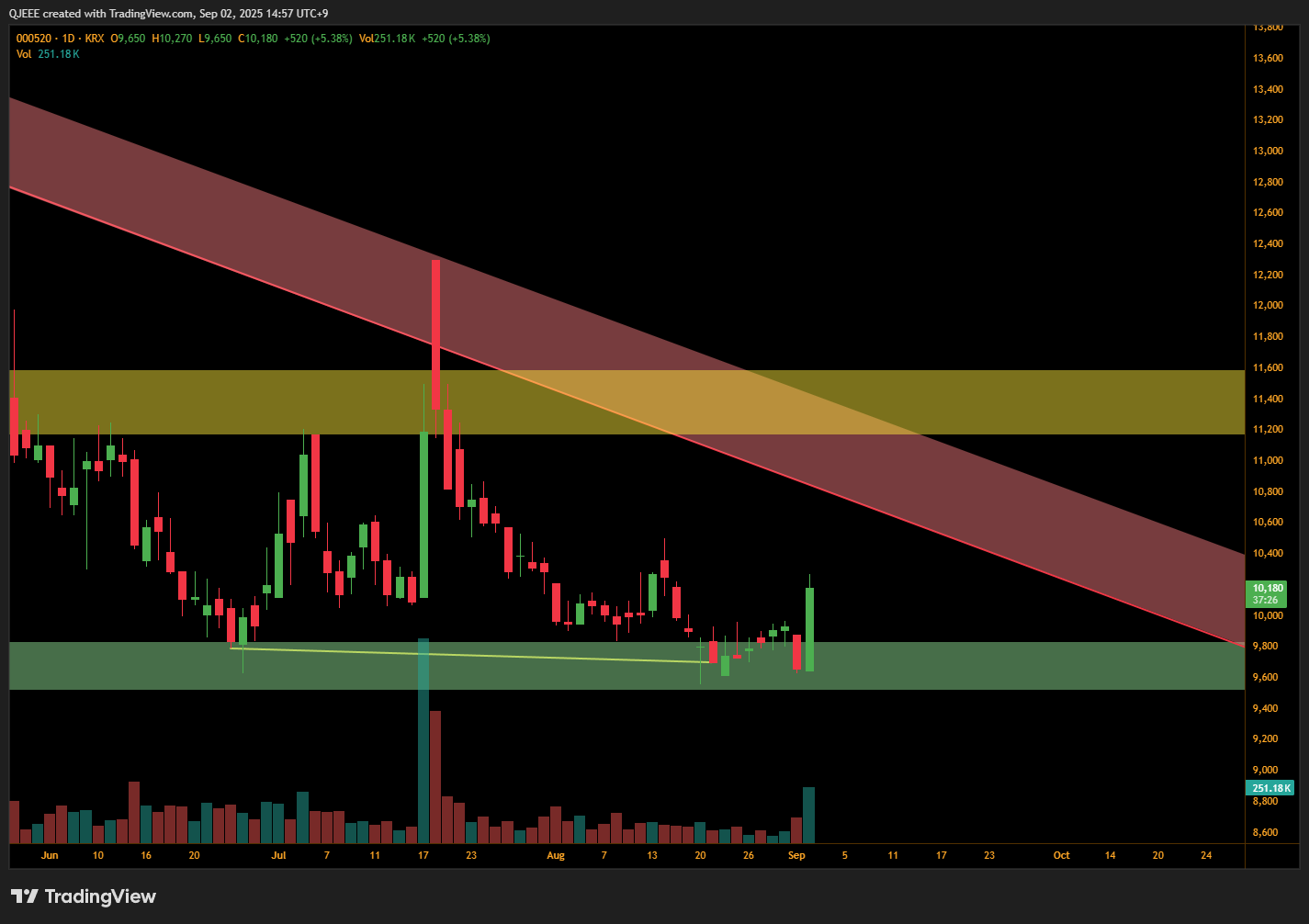The height and width of the screenshot is (924, 1309).
Task: Click the 5 date label after Sep
Action: (845, 855)
